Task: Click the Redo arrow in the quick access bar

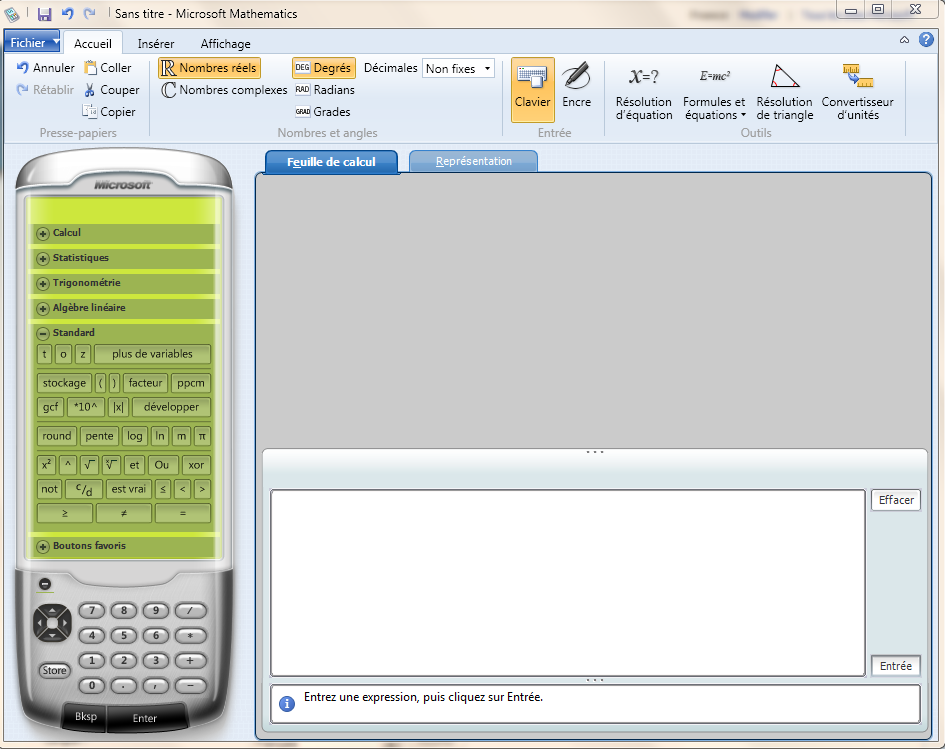Action: (90, 13)
